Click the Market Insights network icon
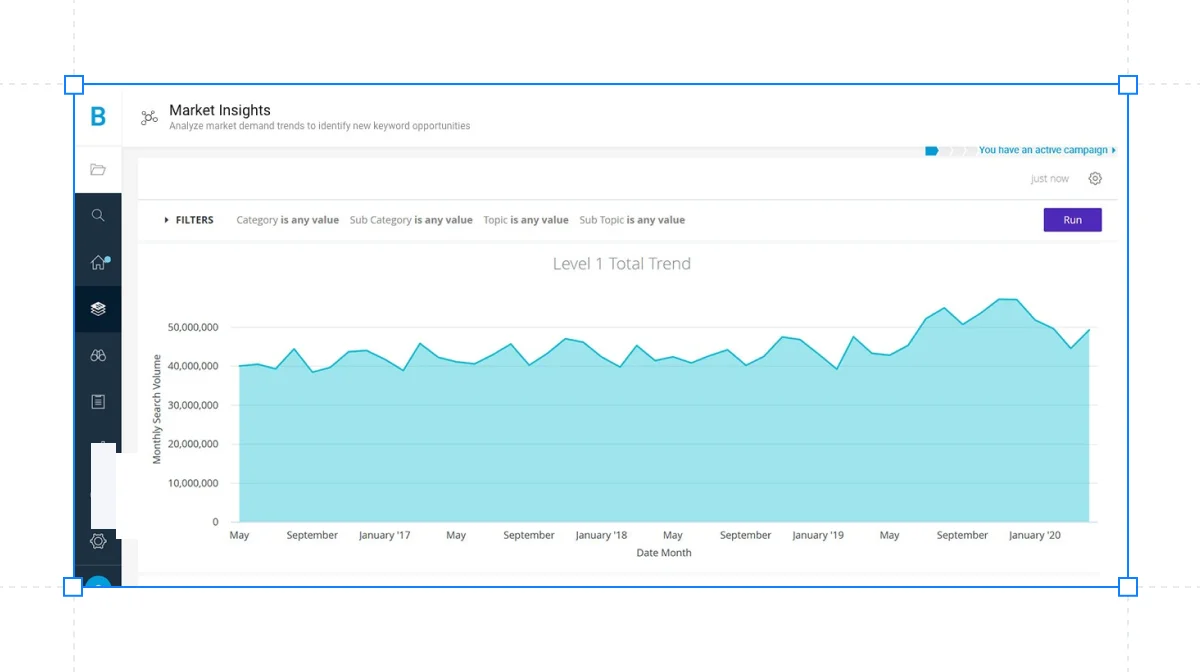Screen dimensions: 1200x672 [x=149, y=118]
